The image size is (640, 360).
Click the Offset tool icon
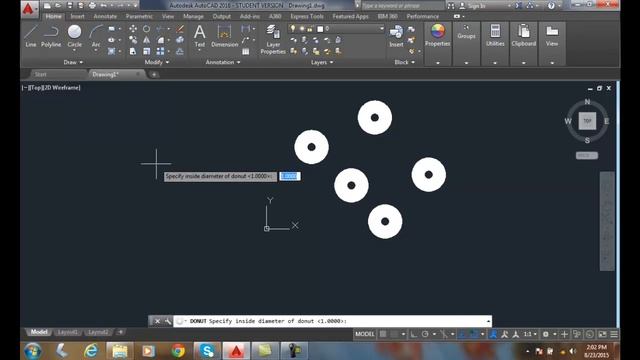click(180, 51)
